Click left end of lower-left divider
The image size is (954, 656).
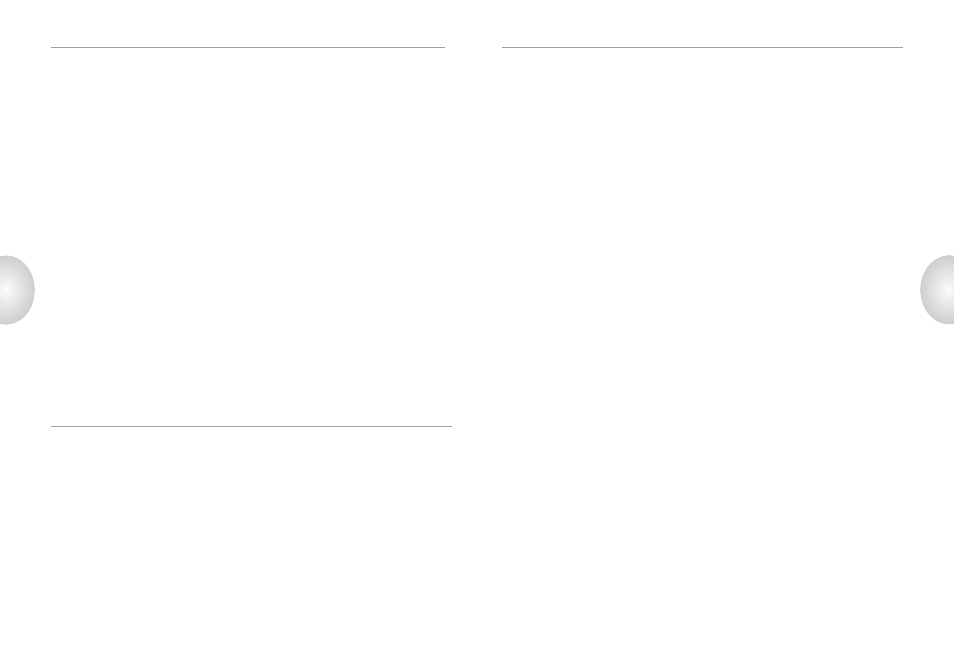[52, 426]
